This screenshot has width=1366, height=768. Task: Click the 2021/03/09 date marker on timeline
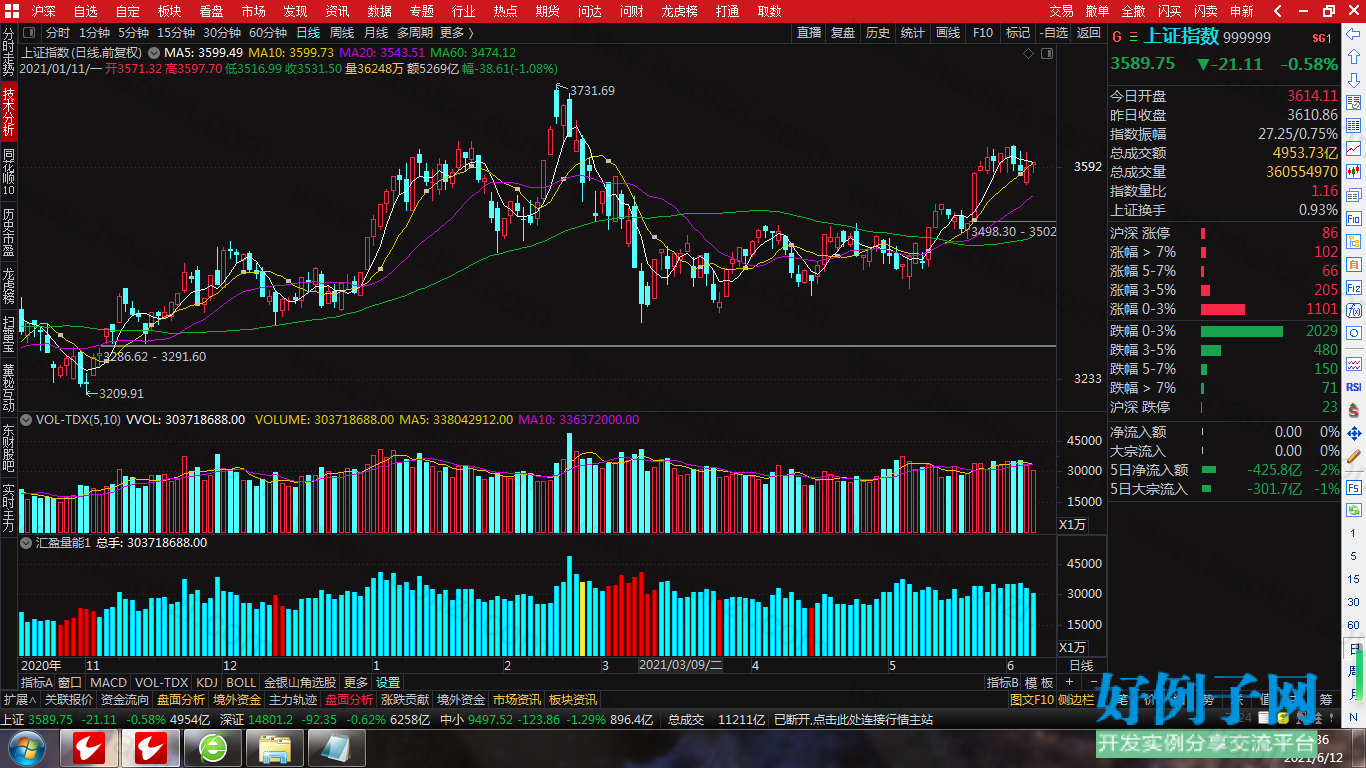pos(681,665)
